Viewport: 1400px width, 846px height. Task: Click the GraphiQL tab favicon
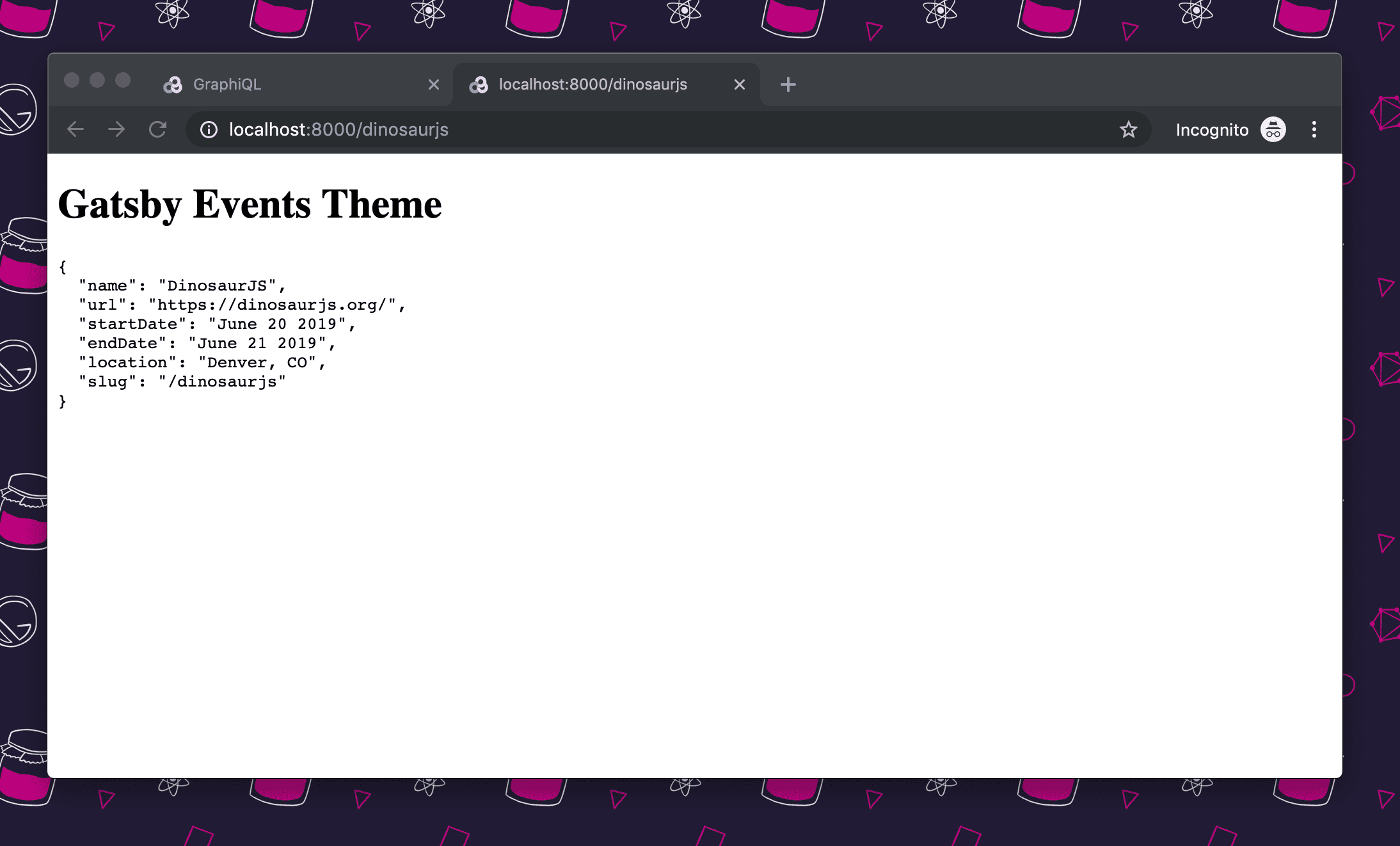click(x=173, y=84)
